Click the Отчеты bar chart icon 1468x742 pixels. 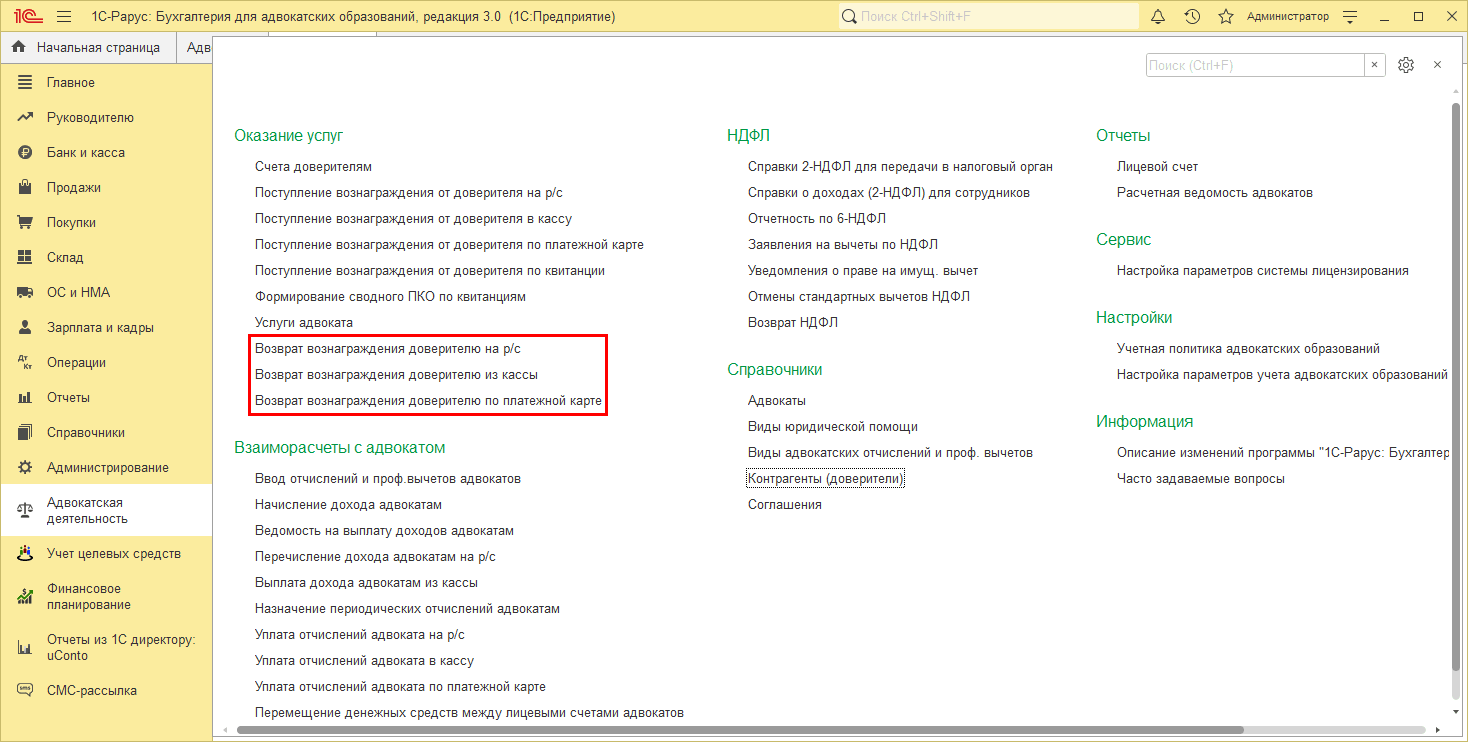(26, 397)
